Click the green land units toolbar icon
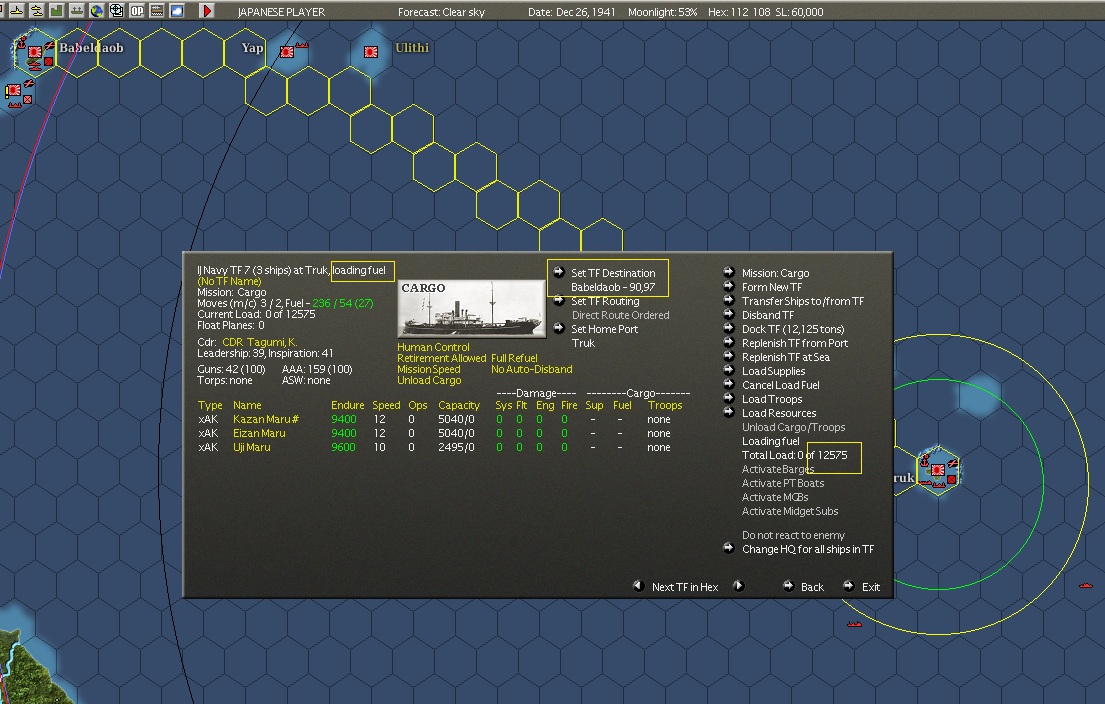 [x=56, y=11]
